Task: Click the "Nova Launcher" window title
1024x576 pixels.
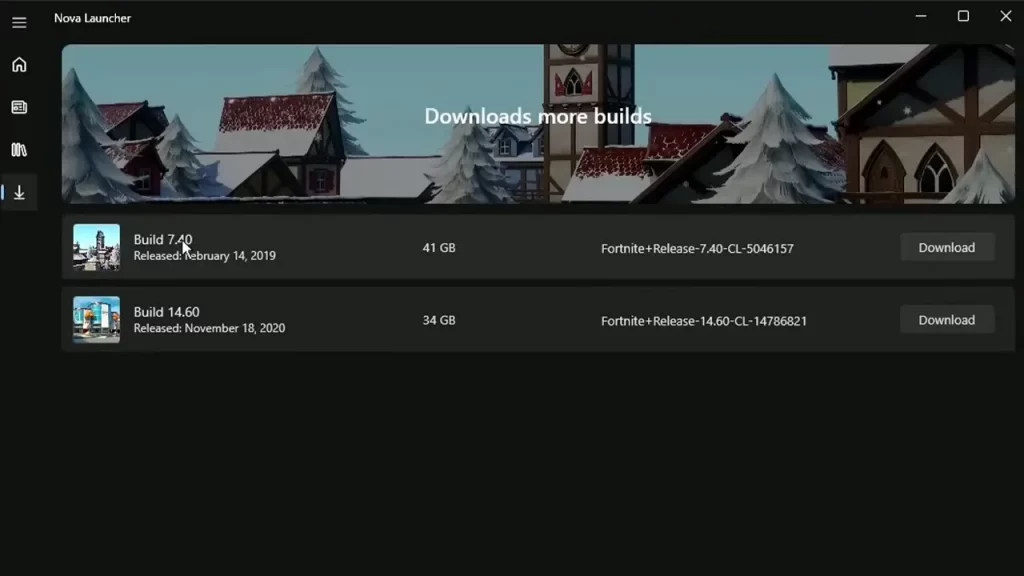Action: (92, 18)
